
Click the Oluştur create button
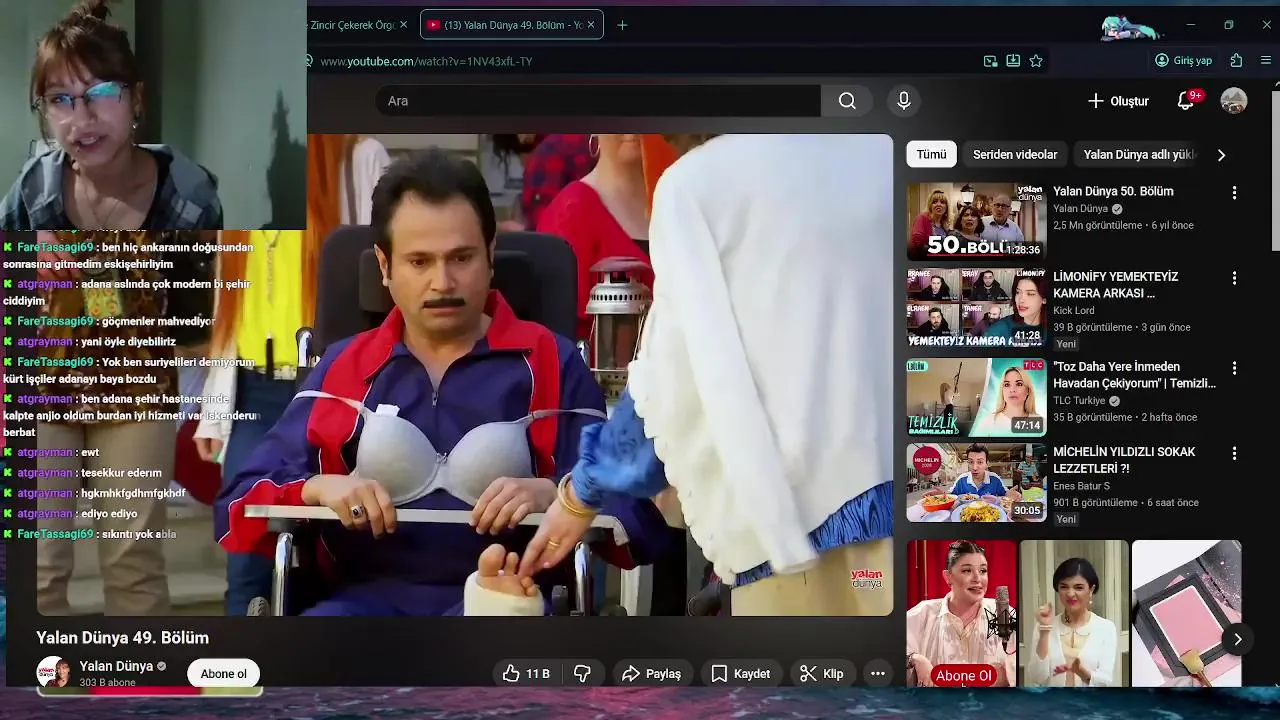point(1118,101)
